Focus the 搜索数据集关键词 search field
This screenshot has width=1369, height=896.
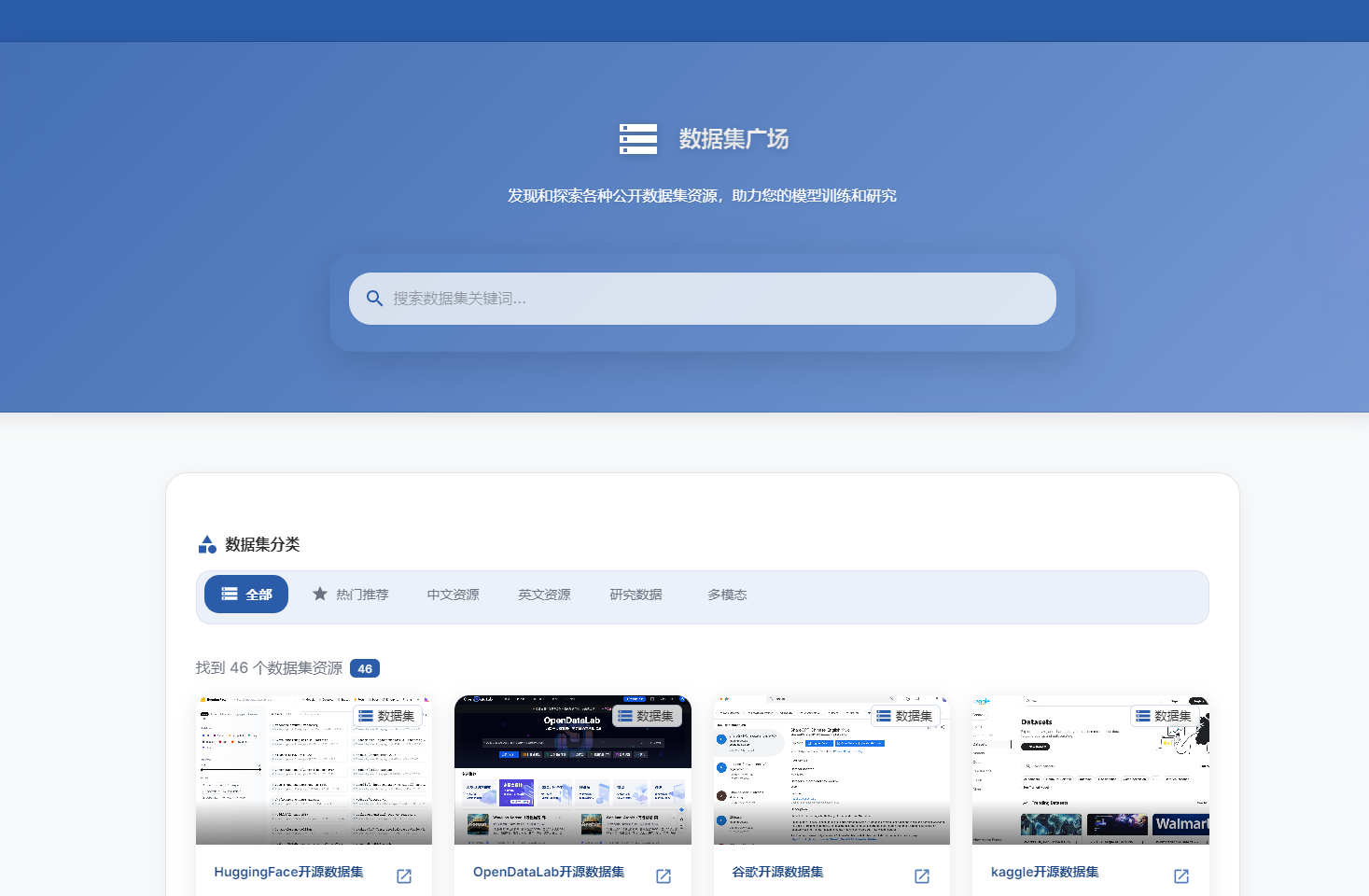[x=703, y=299]
